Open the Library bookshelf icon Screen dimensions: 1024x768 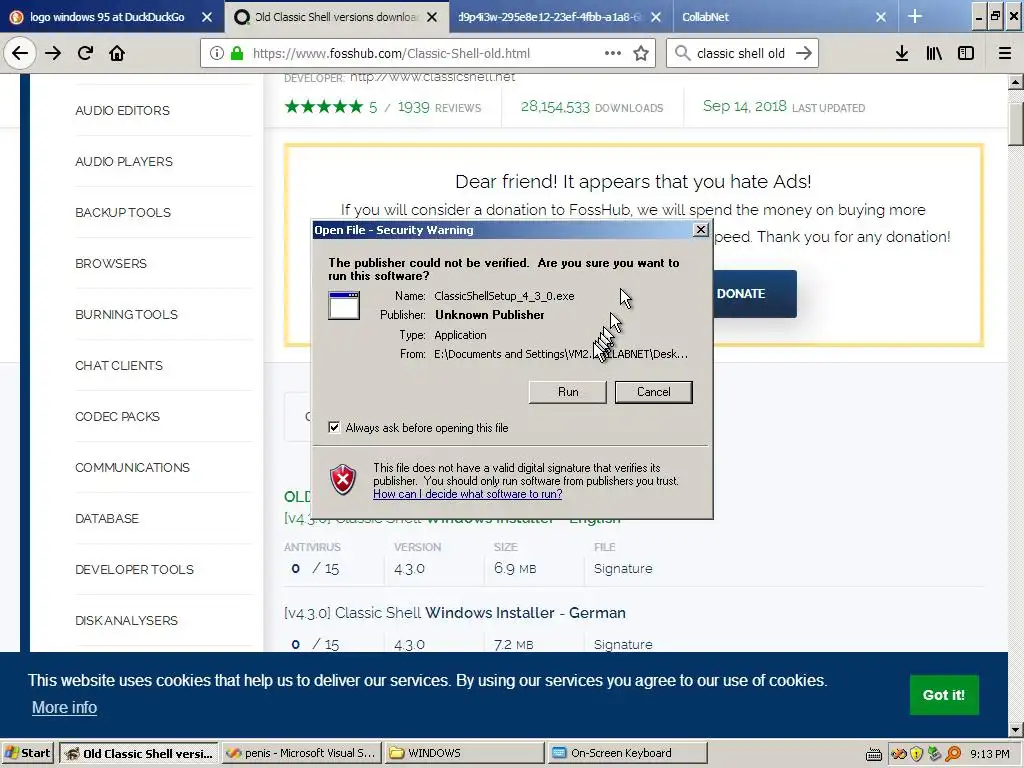[934, 54]
